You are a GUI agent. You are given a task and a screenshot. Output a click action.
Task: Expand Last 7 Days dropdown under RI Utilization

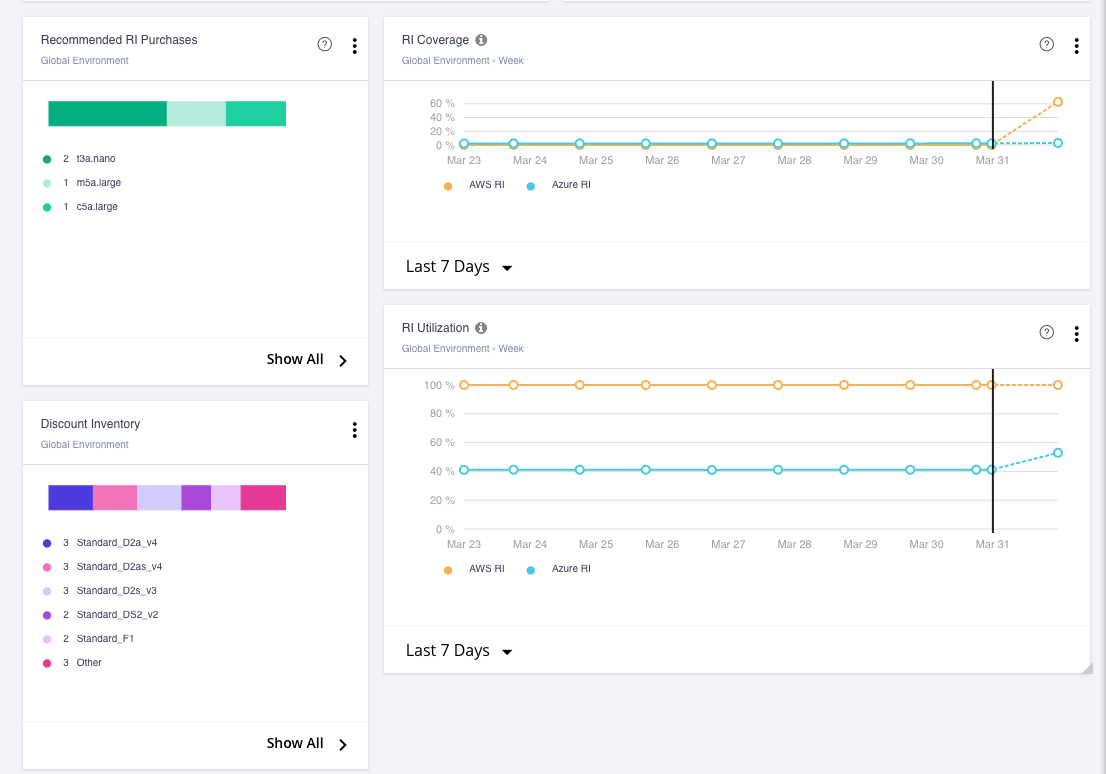459,651
